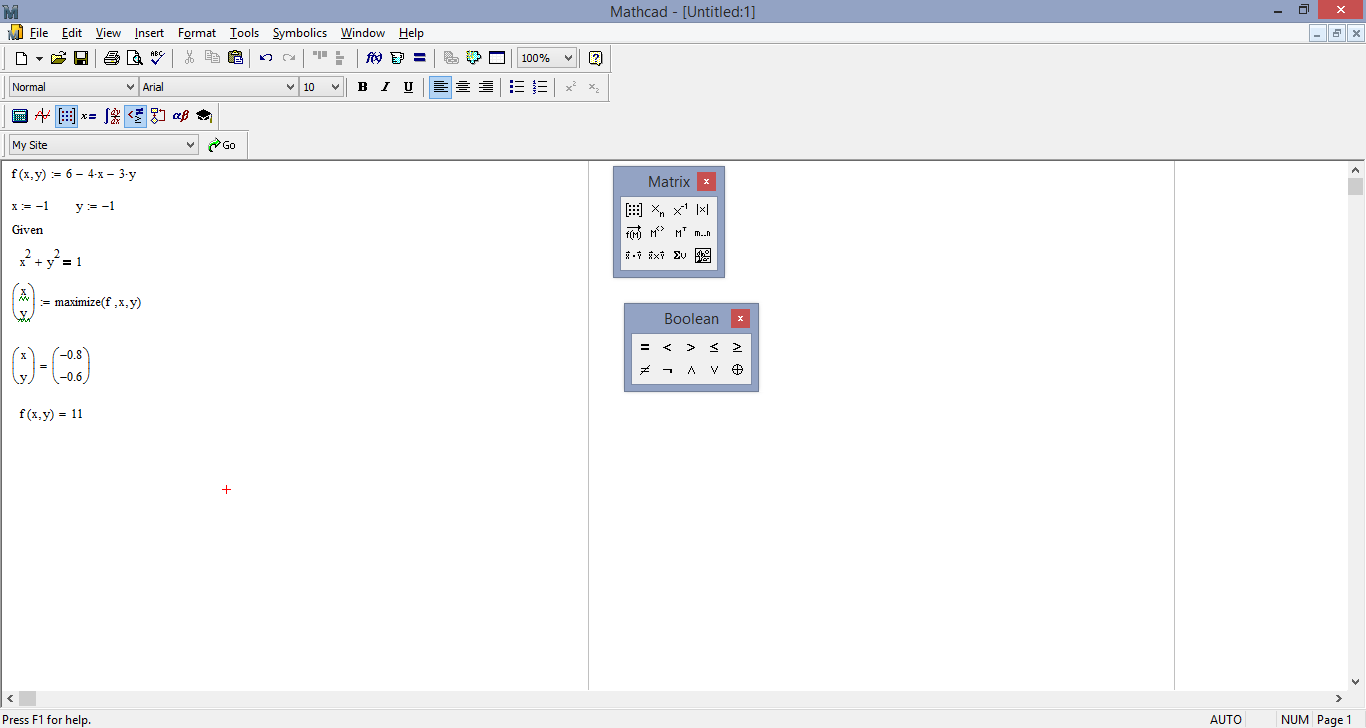Insert vectorize operator f(M)

click(x=634, y=233)
